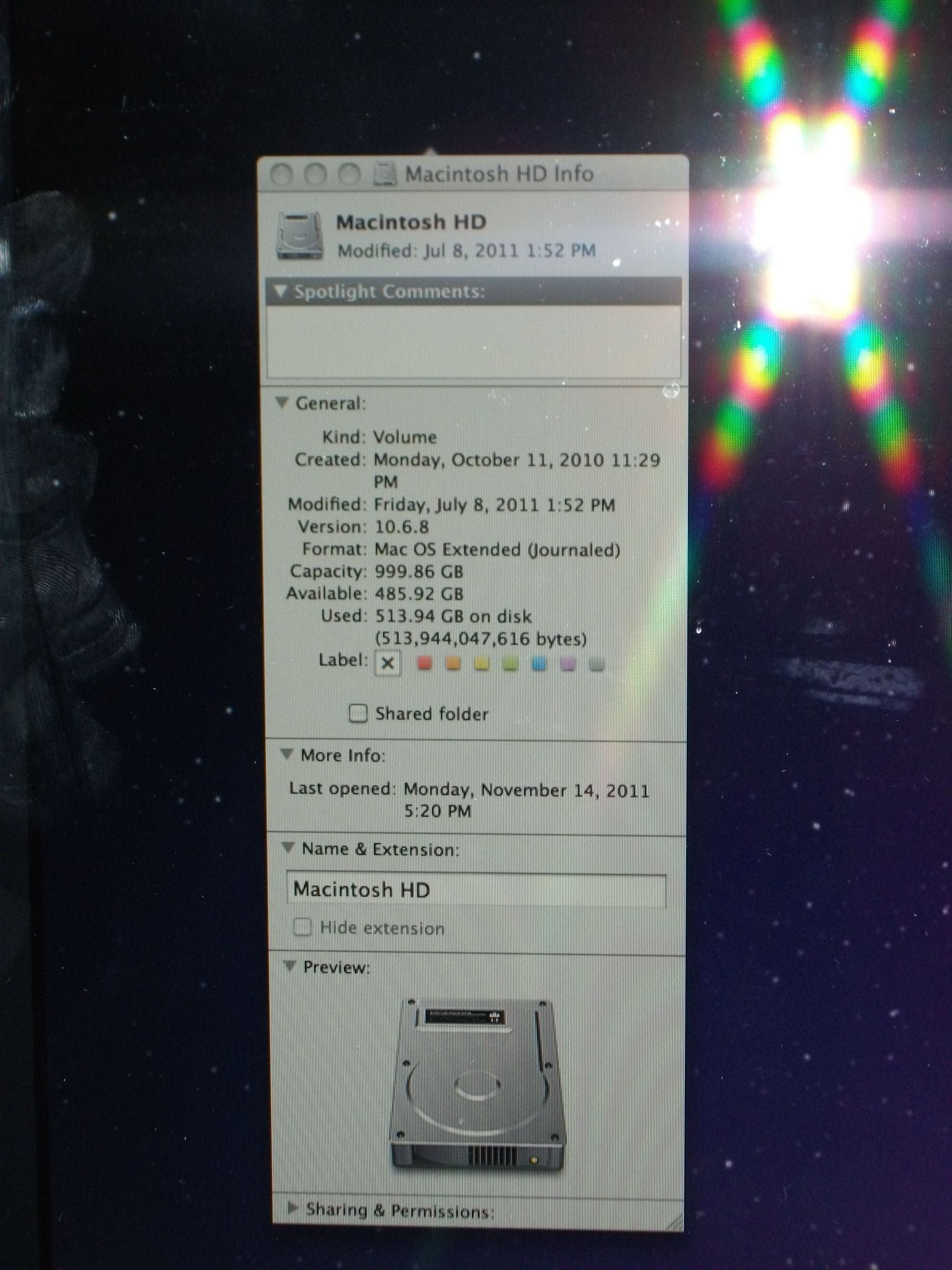Choose the orange label color
The width and height of the screenshot is (952, 1270).
pyautogui.click(x=454, y=664)
